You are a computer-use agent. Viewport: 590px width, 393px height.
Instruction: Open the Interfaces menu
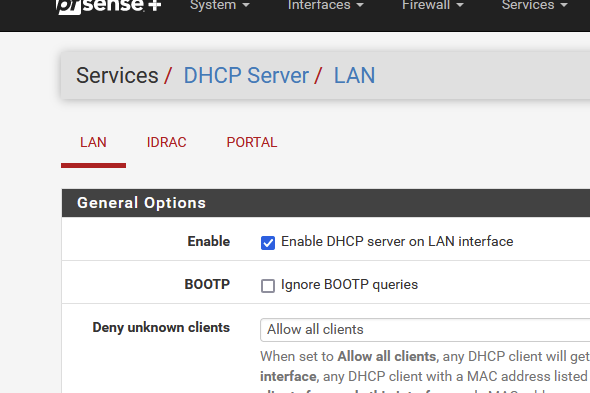click(325, 5)
